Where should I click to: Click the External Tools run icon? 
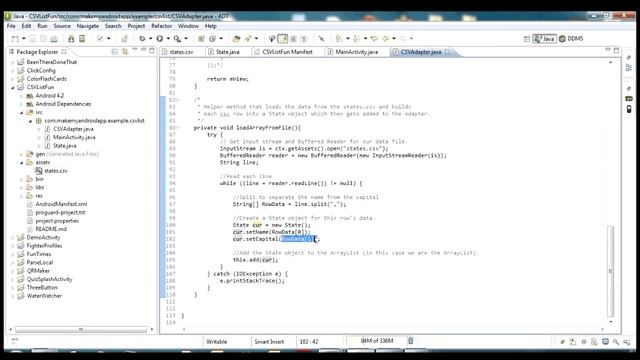pos(177,39)
